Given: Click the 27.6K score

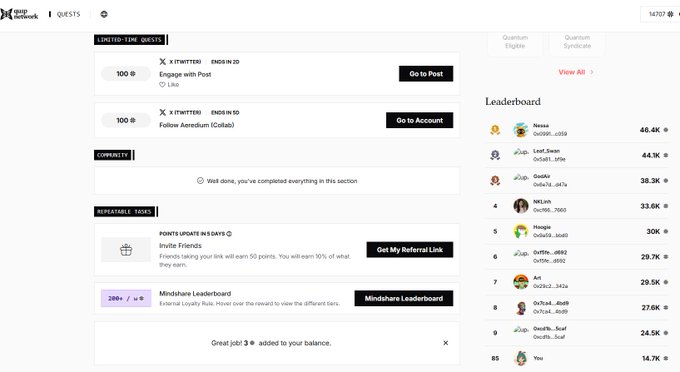Looking at the screenshot, I should click(x=651, y=307).
